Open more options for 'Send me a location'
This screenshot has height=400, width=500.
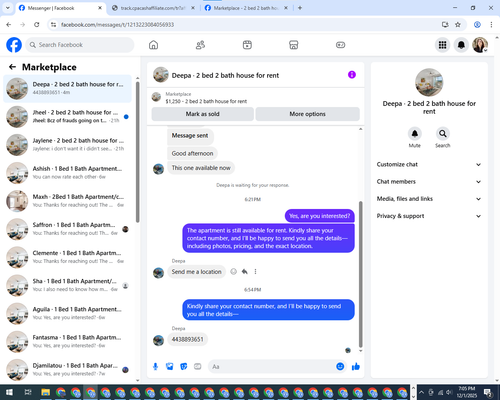255,272
